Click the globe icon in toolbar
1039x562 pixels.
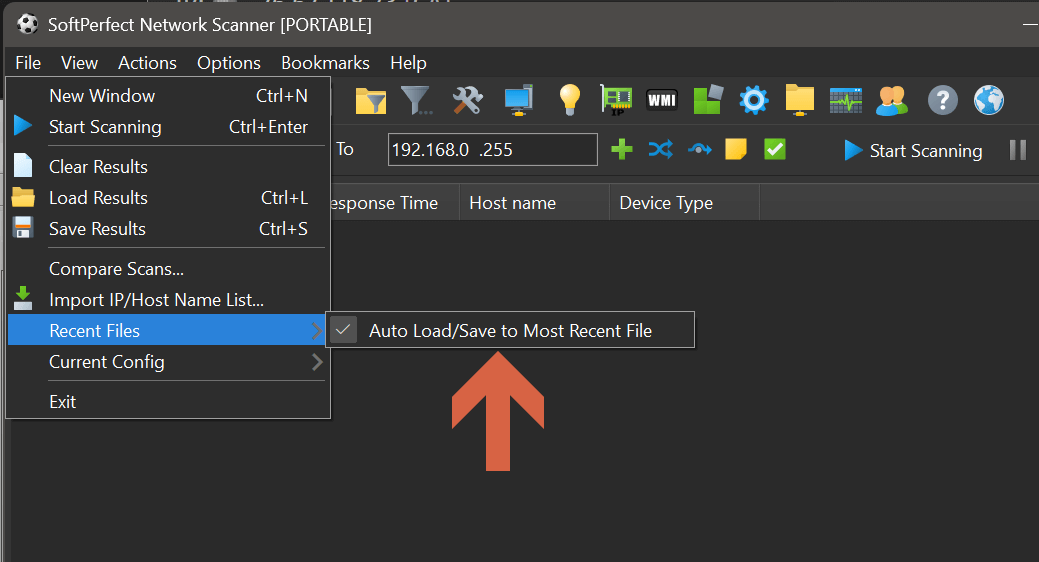988,100
